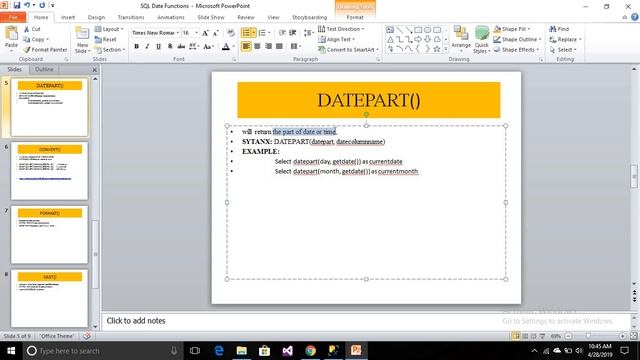Viewport: 640px width, 360px height.
Task: Justify the paragraph text
Action: [x=279, y=47]
